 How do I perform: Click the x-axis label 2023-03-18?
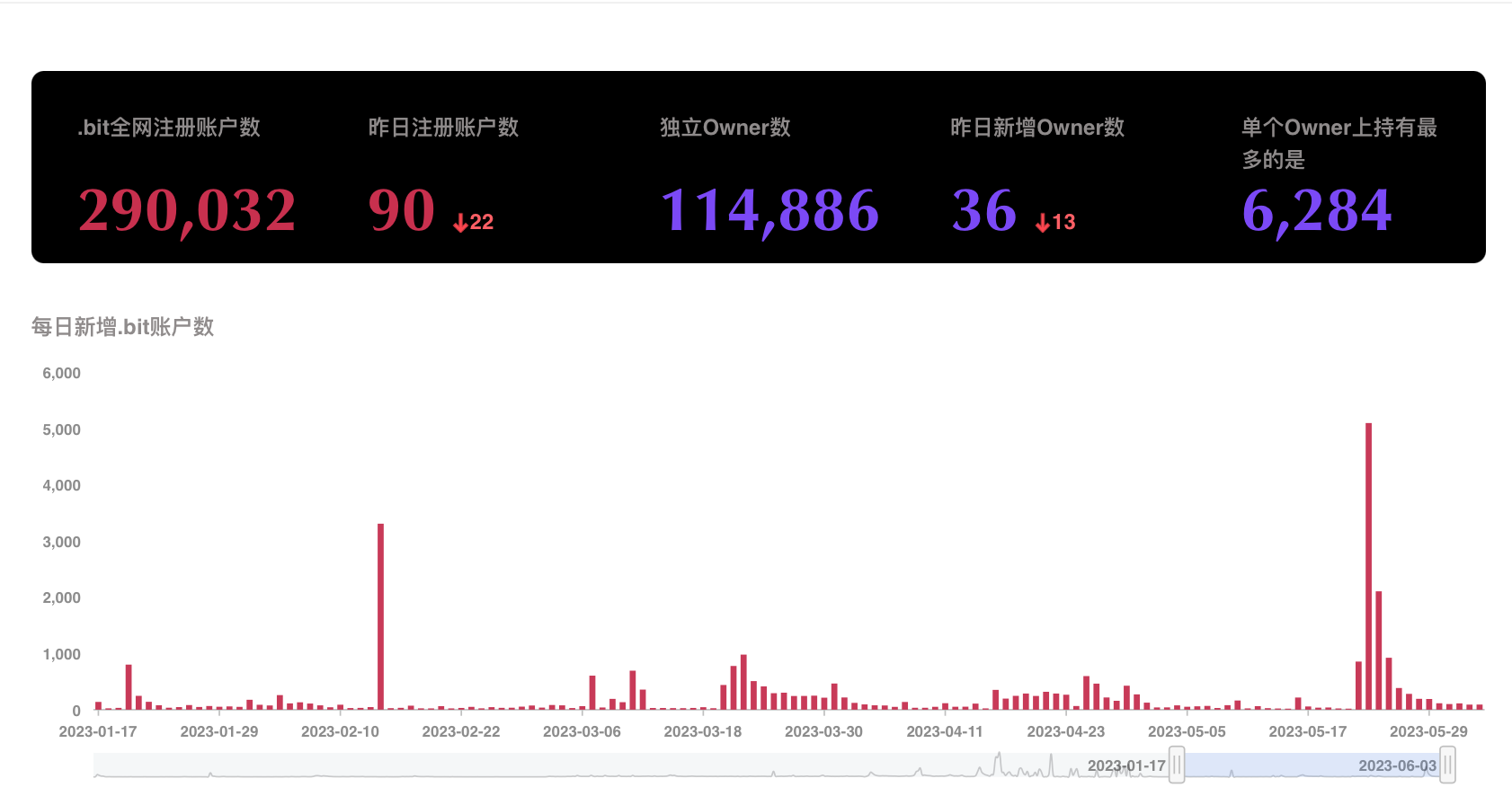point(703,731)
